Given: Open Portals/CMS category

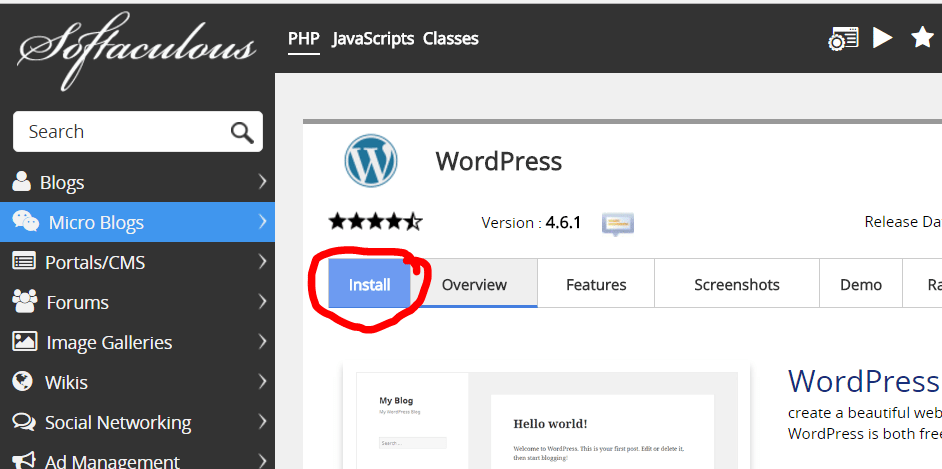Looking at the screenshot, I should [95, 262].
